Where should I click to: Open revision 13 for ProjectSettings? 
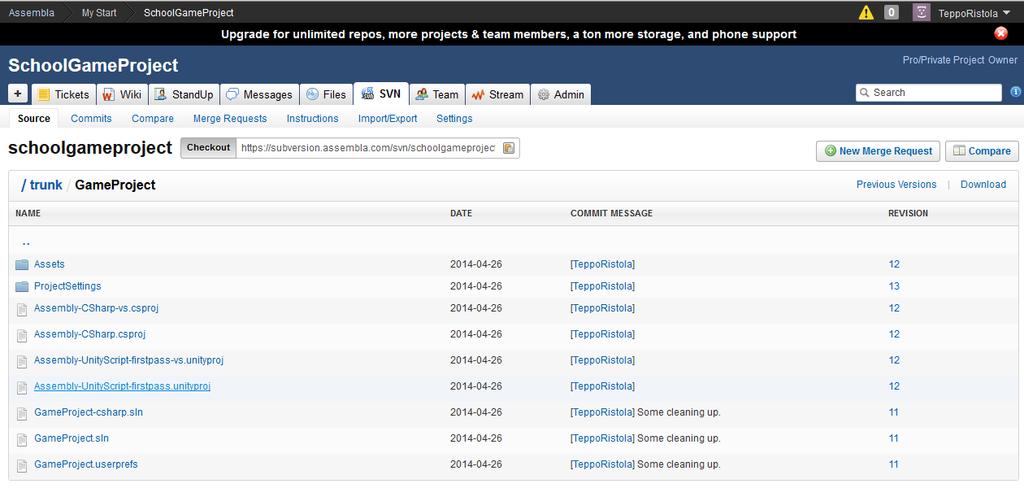pyautogui.click(x=894, y=286)
